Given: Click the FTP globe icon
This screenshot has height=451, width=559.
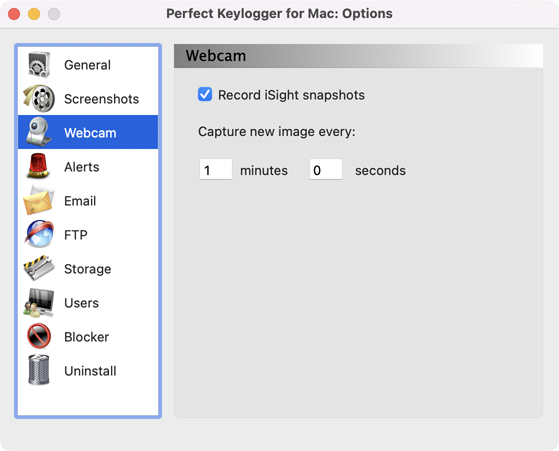Looking at the screenshot, I should tap(39, 234).
